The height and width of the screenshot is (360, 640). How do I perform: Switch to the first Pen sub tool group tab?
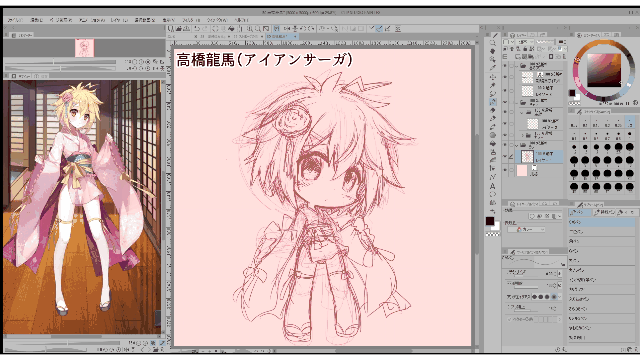tap(580, 212)
